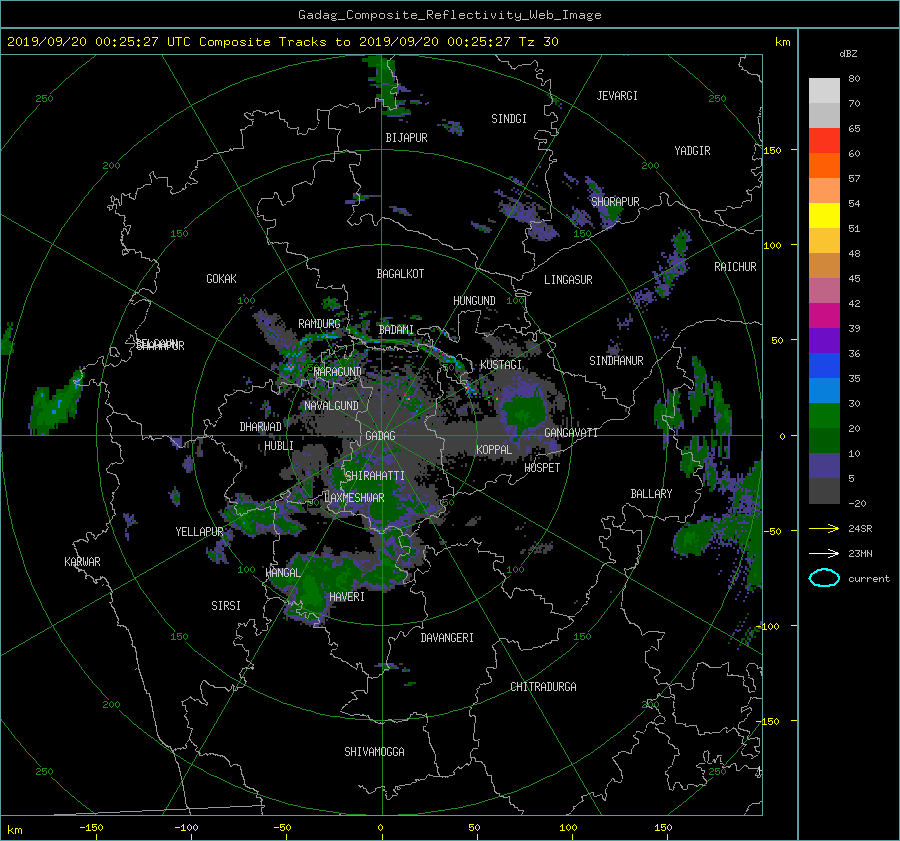This screenshot has width=900, height=841.
Task: Click the BADAMI city label
Action: (x=396, y=330)
